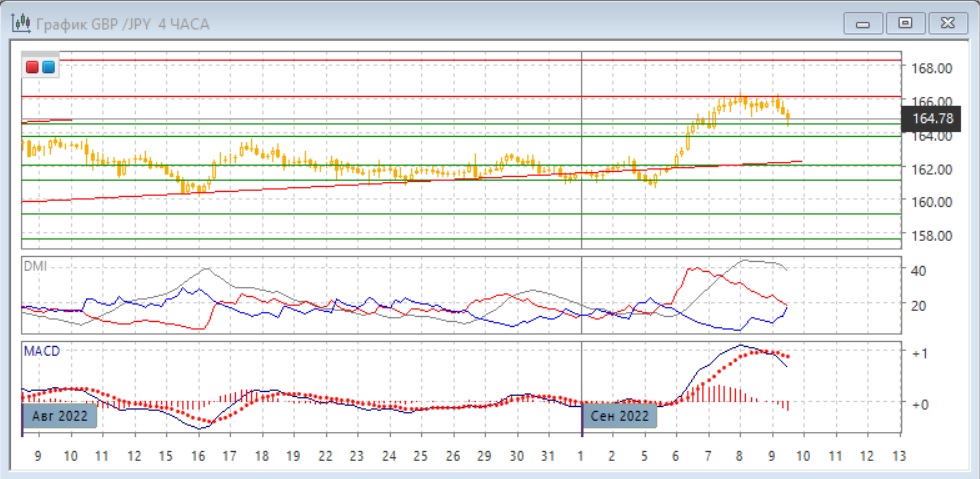Select the DMI indicator label
Image resolution: width=980 pixels, height=479 pixels.
point(35,267)
